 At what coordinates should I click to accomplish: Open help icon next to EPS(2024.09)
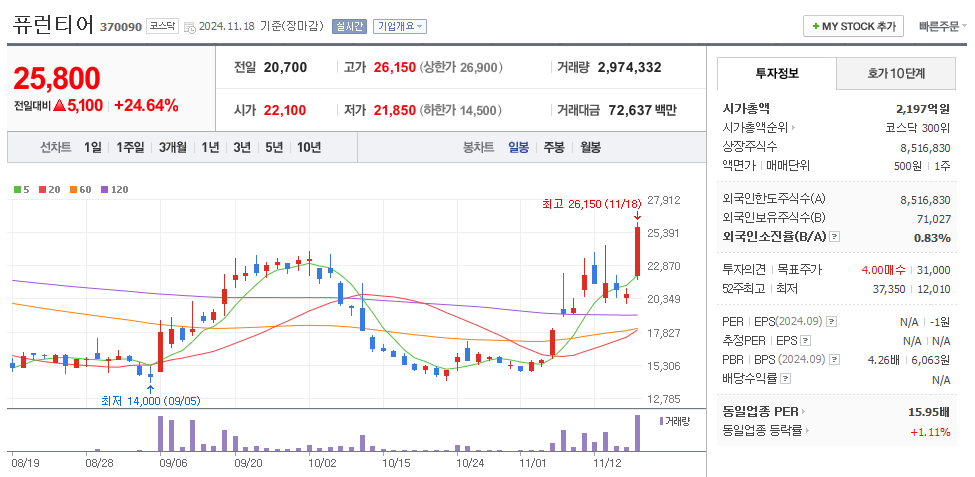[832, 322]
